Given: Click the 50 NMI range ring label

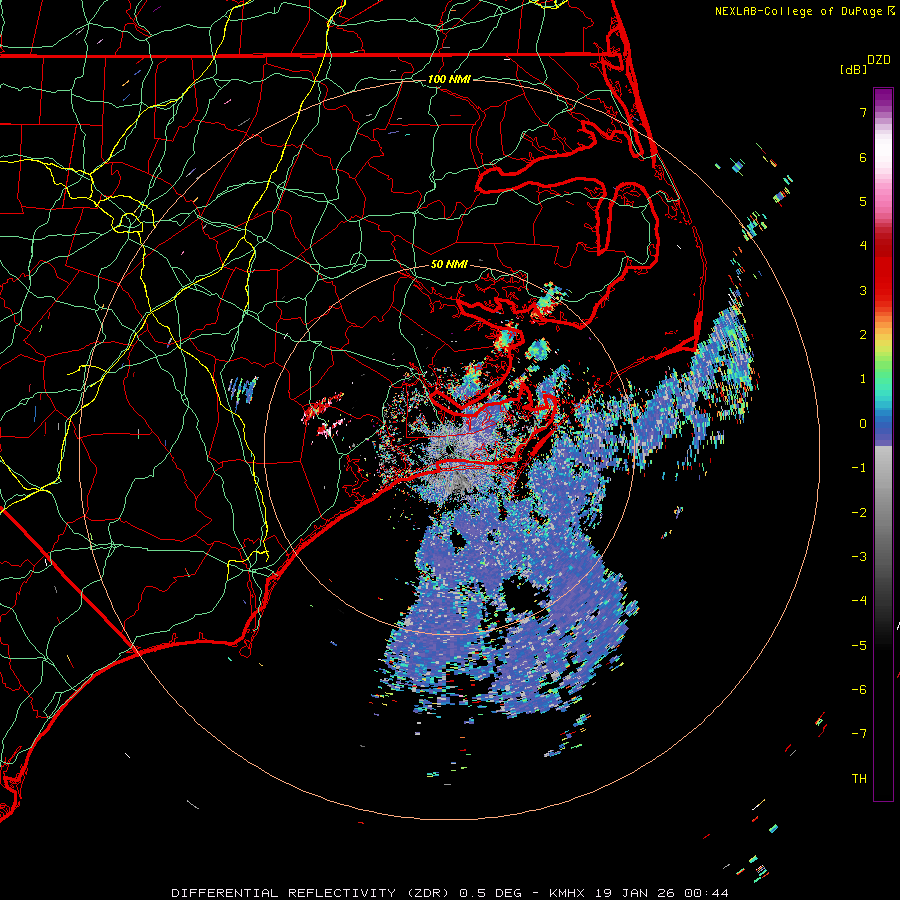Looking at the screenshot, I should point(449,264).
